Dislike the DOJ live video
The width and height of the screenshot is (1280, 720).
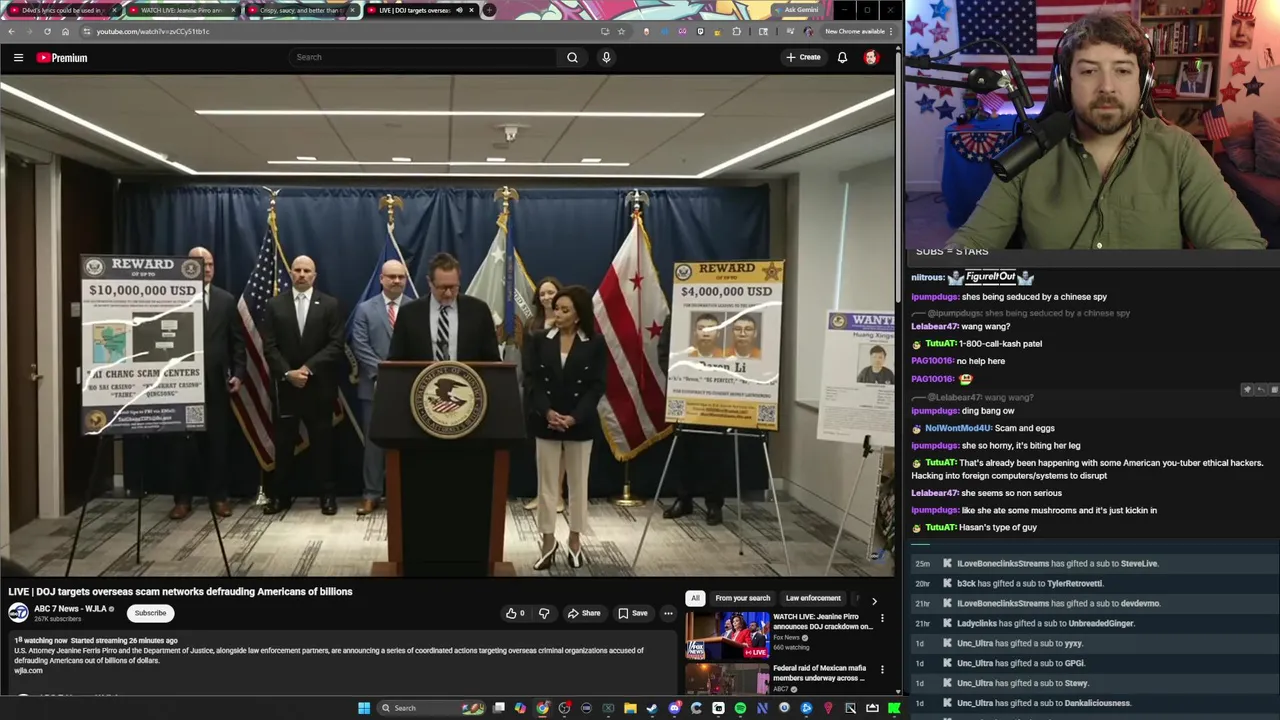544,613
